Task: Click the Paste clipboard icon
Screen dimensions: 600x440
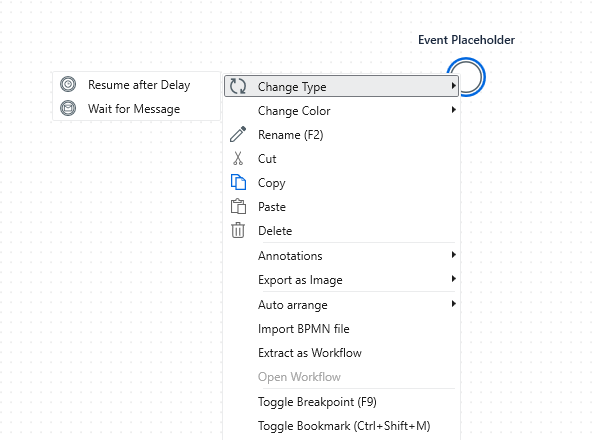Action: click(x=238, y=207)
